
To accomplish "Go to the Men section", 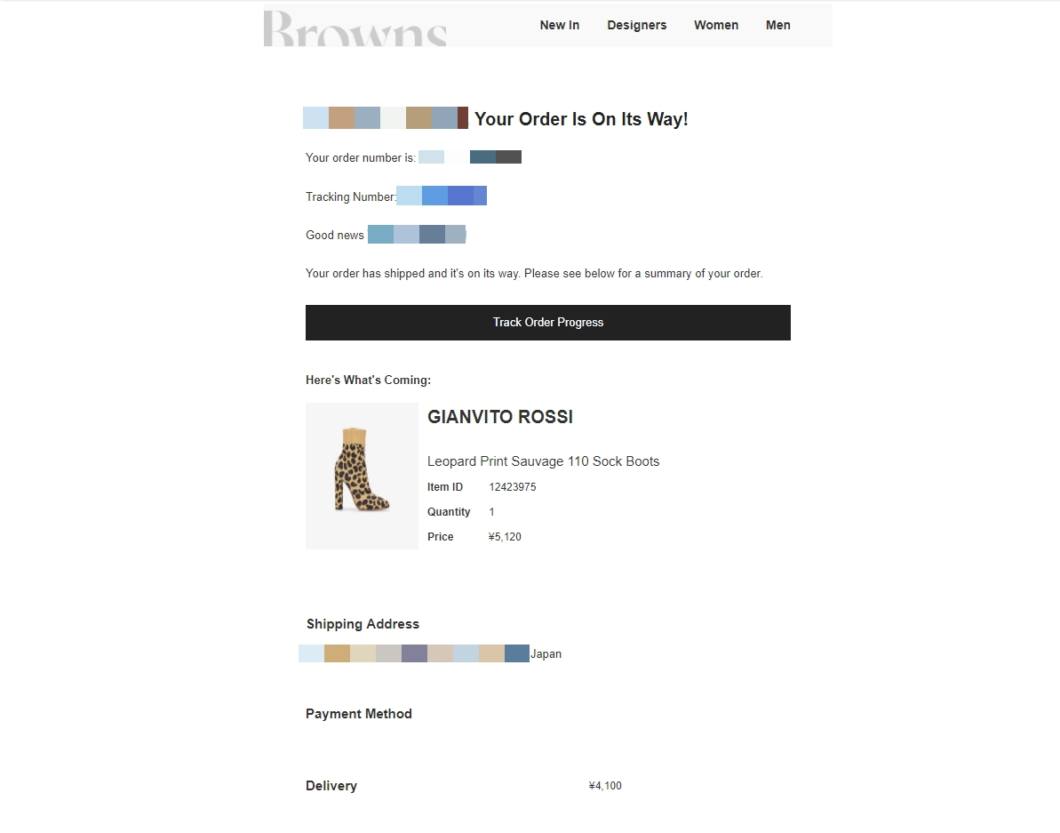I will pos(777,25).
